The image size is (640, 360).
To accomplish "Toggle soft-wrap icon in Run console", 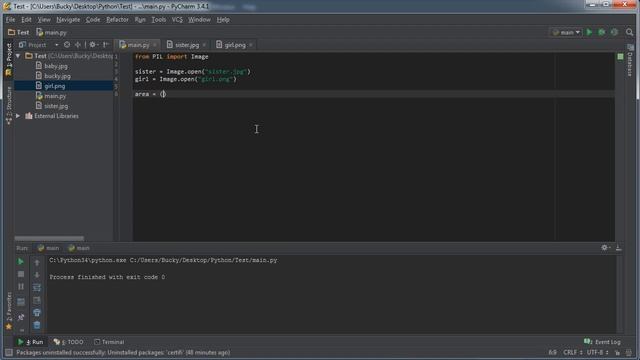I will tap(37, 287).
